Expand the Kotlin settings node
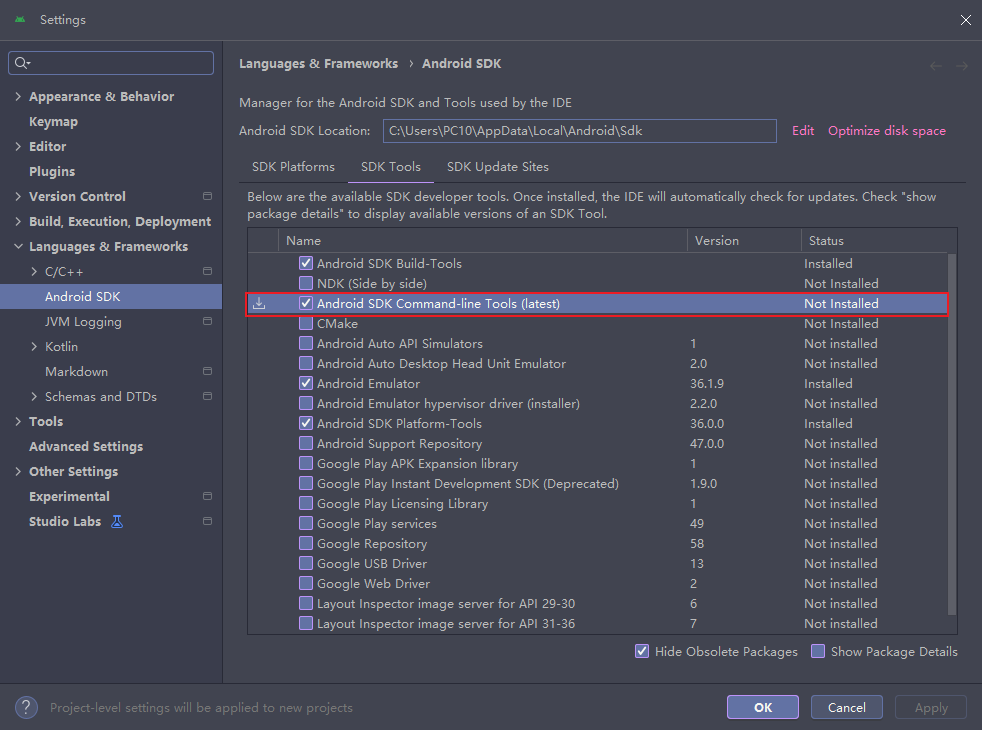 [x=35, y=346]
